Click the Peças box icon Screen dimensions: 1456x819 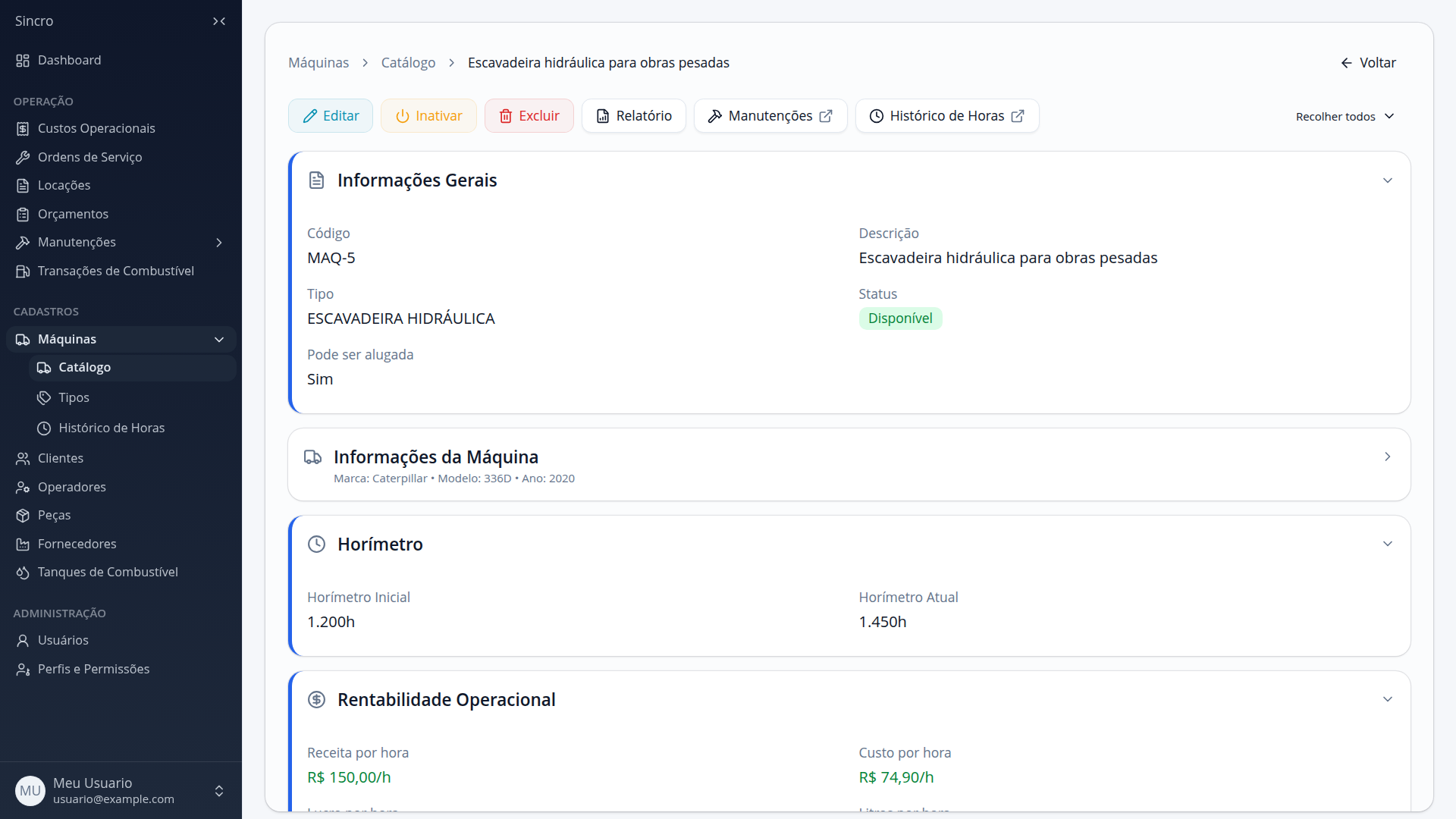[23, 516]
